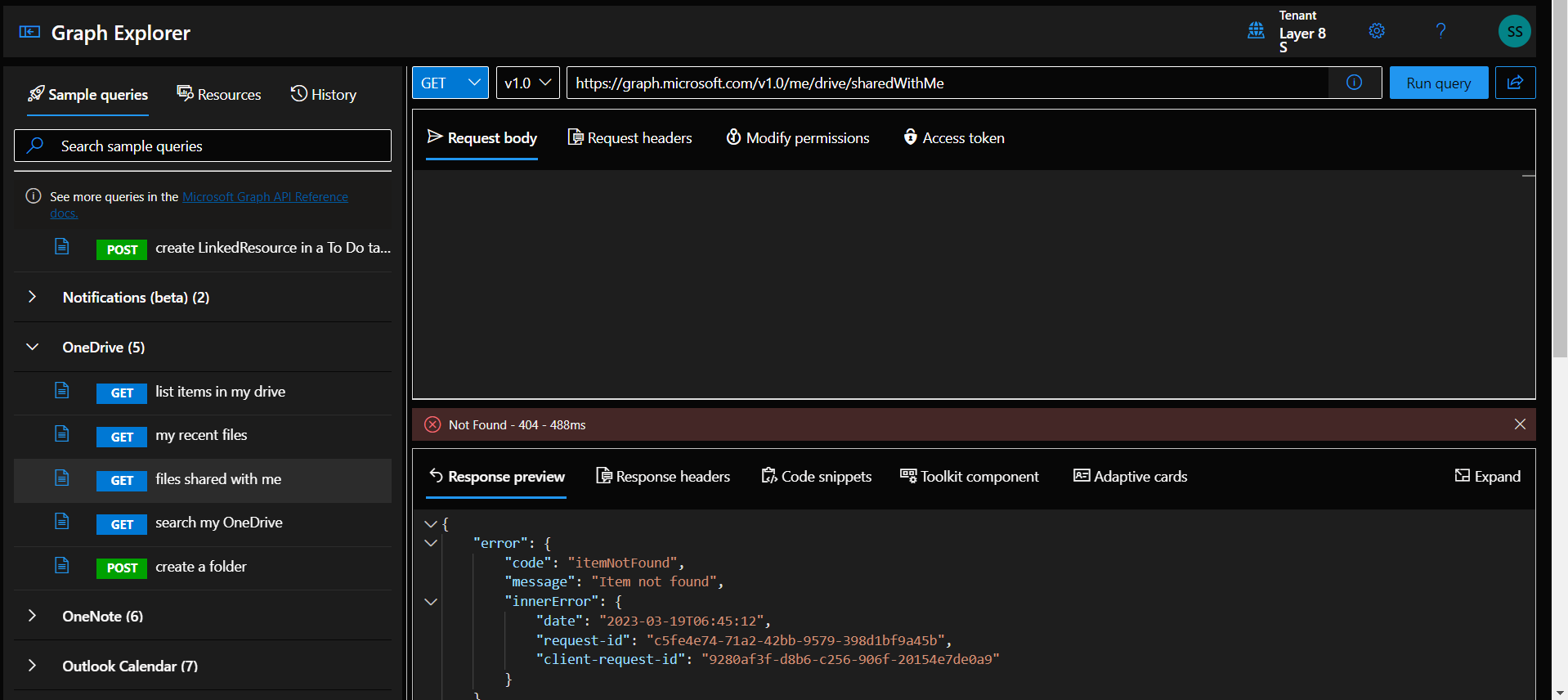The image size is (1568, 700).
Task: Select GET list items in my drive query
Action: click(203, 393)
